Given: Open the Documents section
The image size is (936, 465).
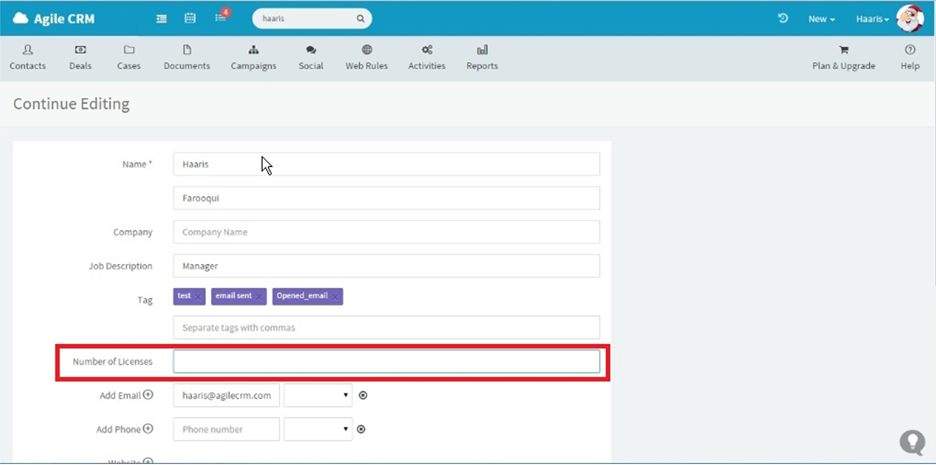Looking at the screenshot, I should 187,58.
